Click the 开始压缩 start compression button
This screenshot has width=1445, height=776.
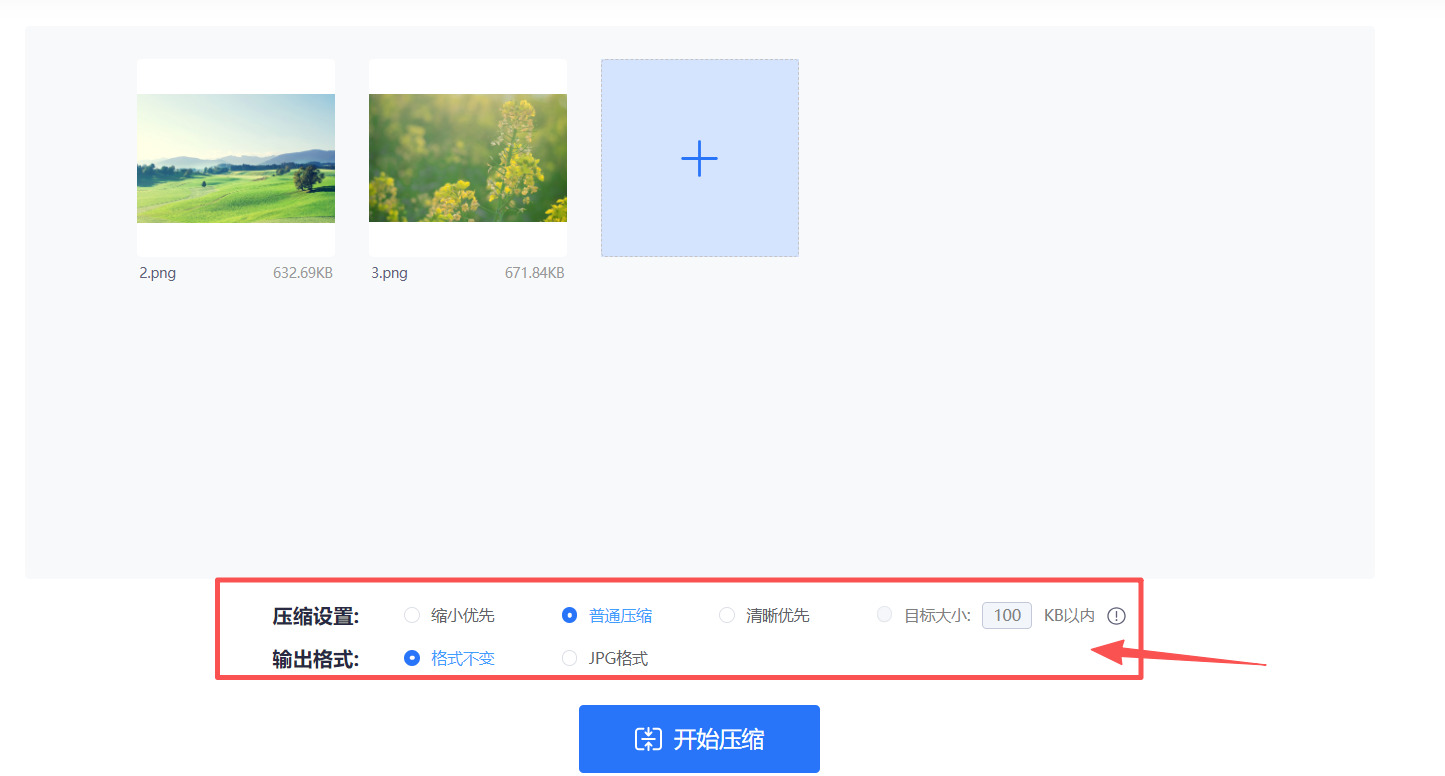[x=699, y=738]
